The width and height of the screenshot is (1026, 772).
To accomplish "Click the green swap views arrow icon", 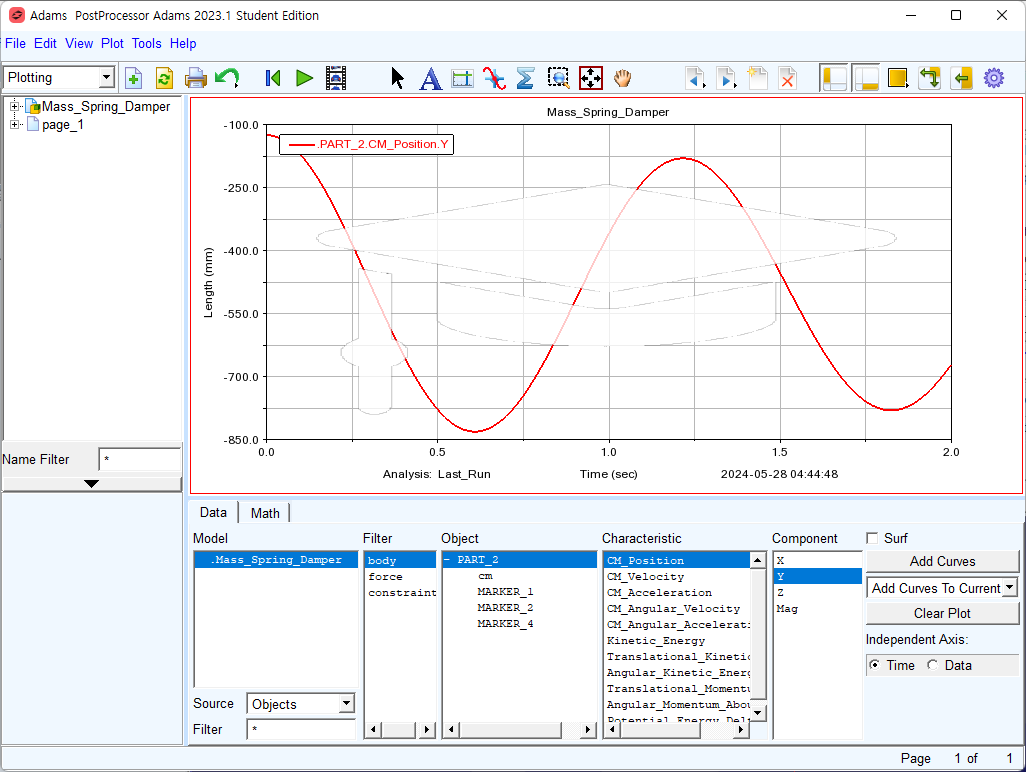I will 929,79.
